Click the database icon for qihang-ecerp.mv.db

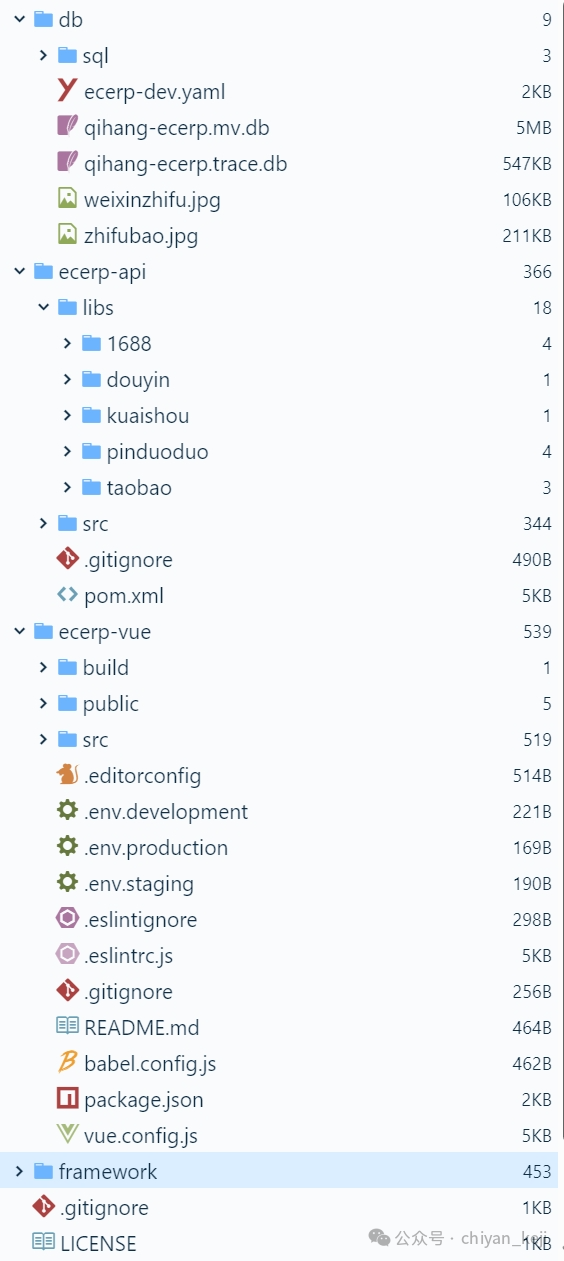67,127
